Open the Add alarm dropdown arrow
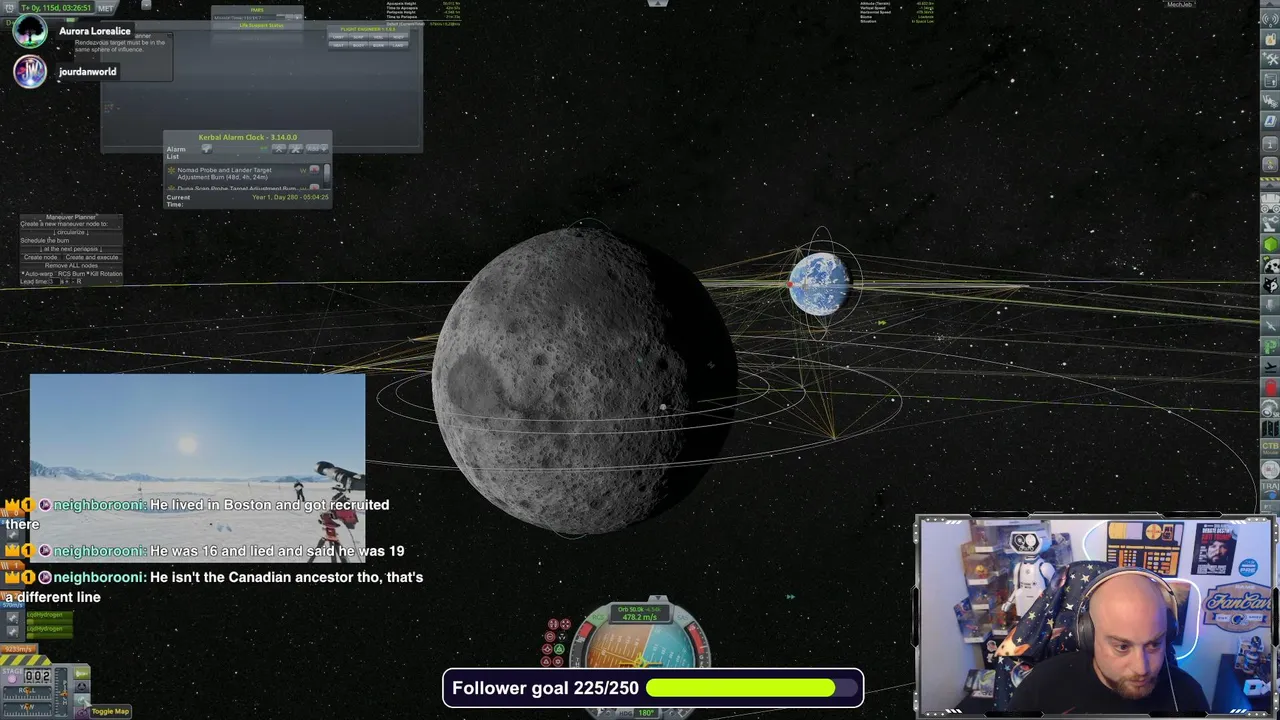 coord(325,149)
